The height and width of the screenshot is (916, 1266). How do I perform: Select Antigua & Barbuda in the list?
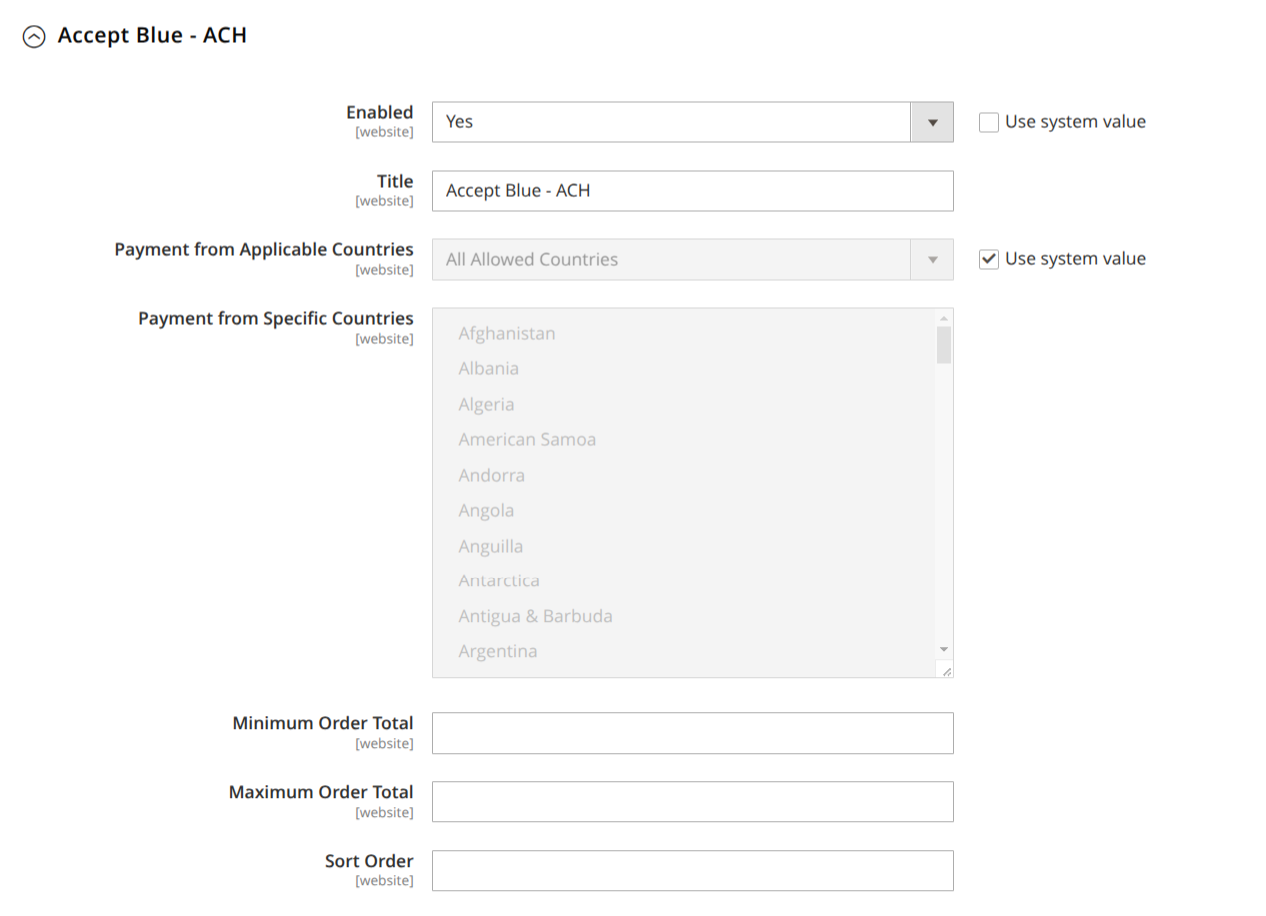[x=535, y=616]
